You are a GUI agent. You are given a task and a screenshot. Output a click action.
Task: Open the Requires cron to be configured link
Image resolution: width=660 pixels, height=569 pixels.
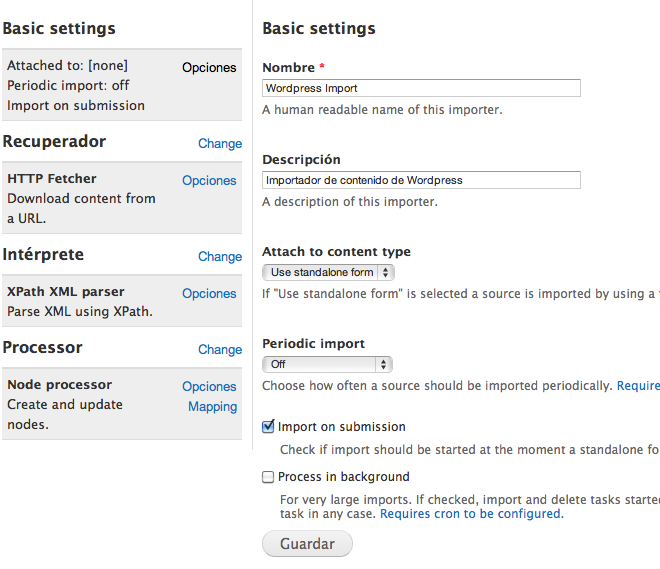470,514
